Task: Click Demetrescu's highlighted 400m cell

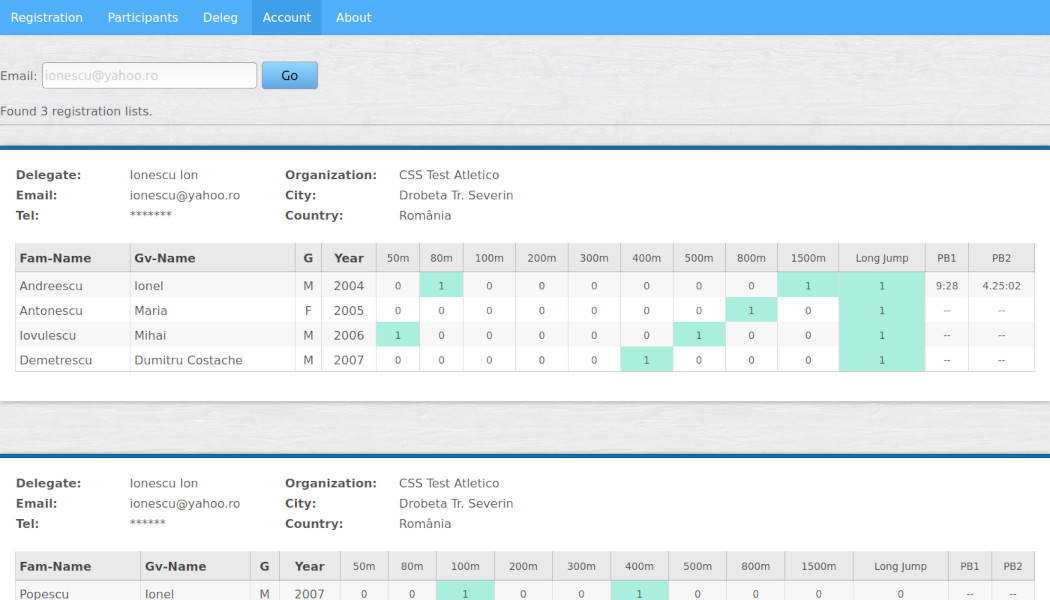Action: pos(646,360)
